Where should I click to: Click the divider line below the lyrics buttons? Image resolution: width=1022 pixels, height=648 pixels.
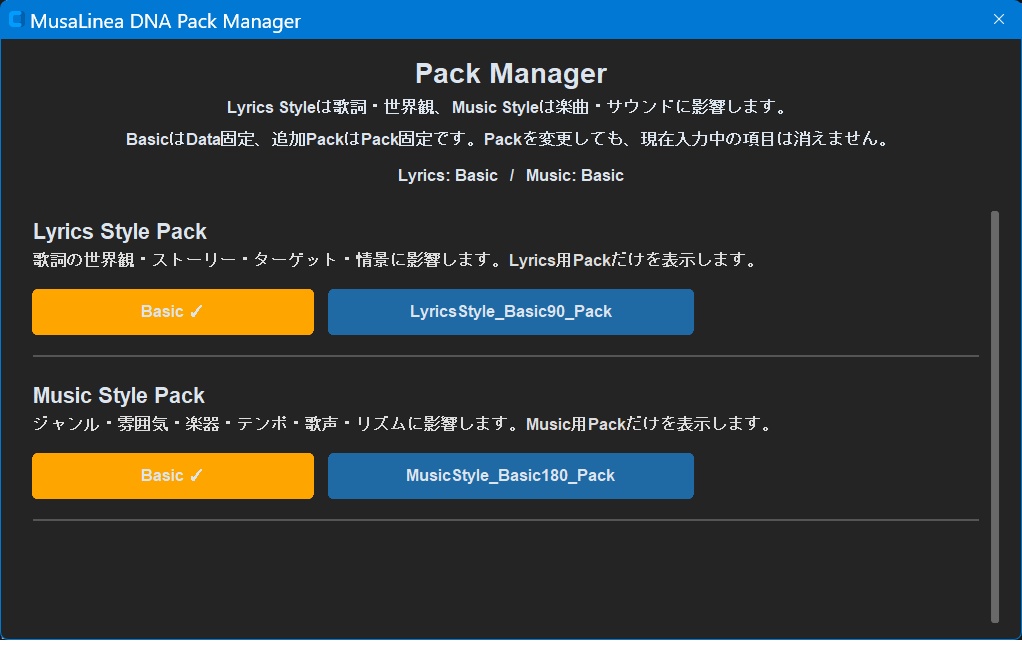(x=506, y=357)
